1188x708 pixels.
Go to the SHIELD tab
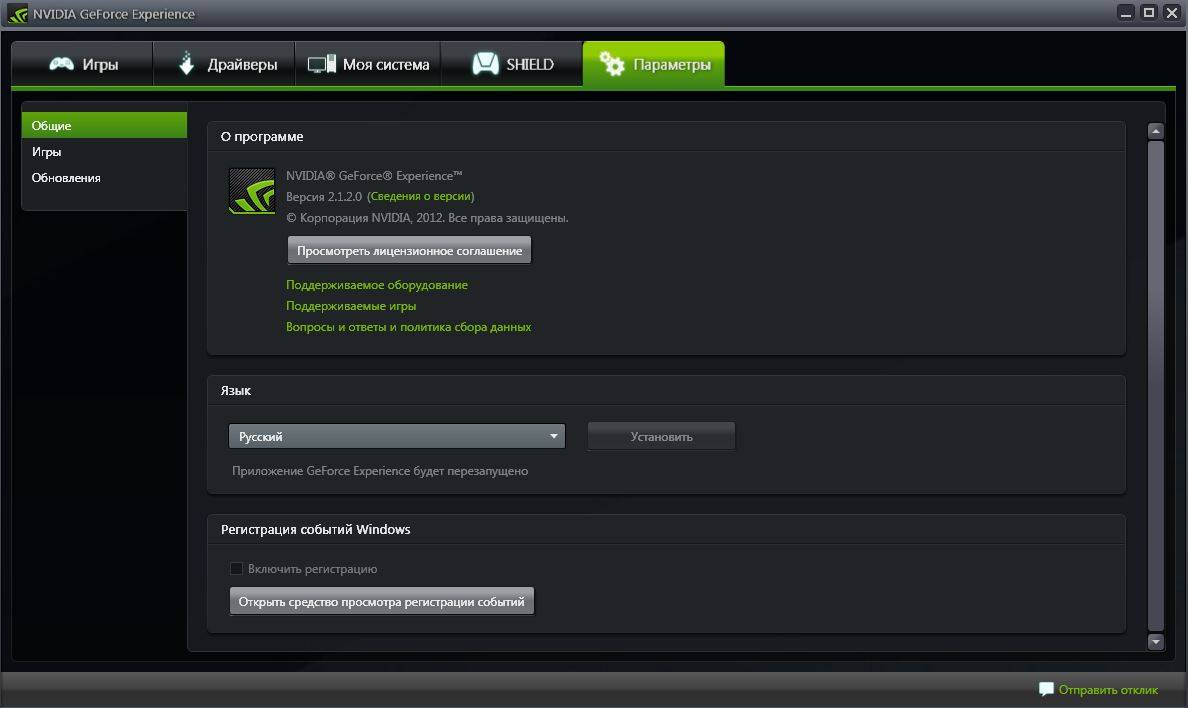[x=512, y=64]
